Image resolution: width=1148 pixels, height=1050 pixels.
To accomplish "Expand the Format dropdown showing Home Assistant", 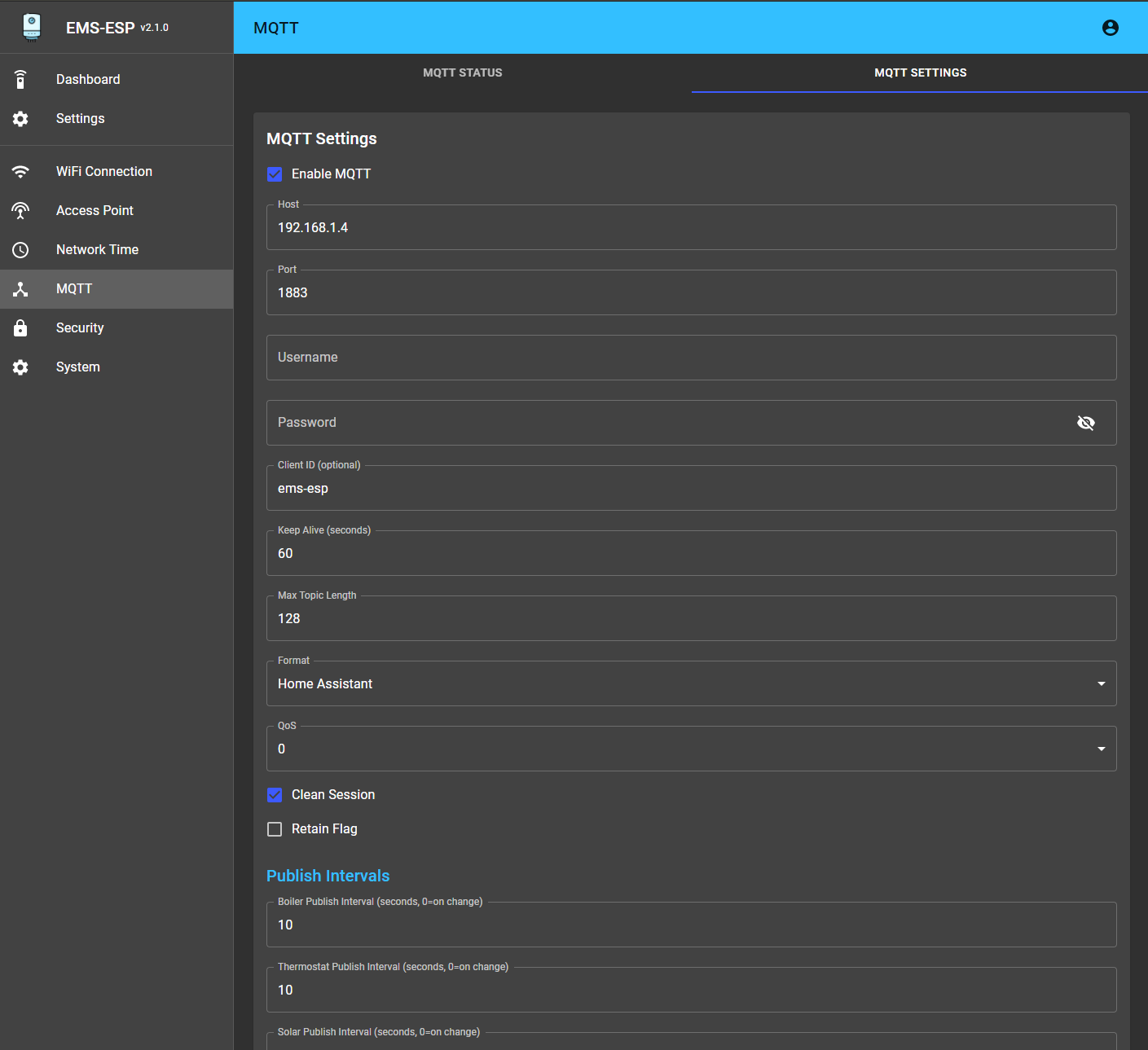I will [691, 684].
